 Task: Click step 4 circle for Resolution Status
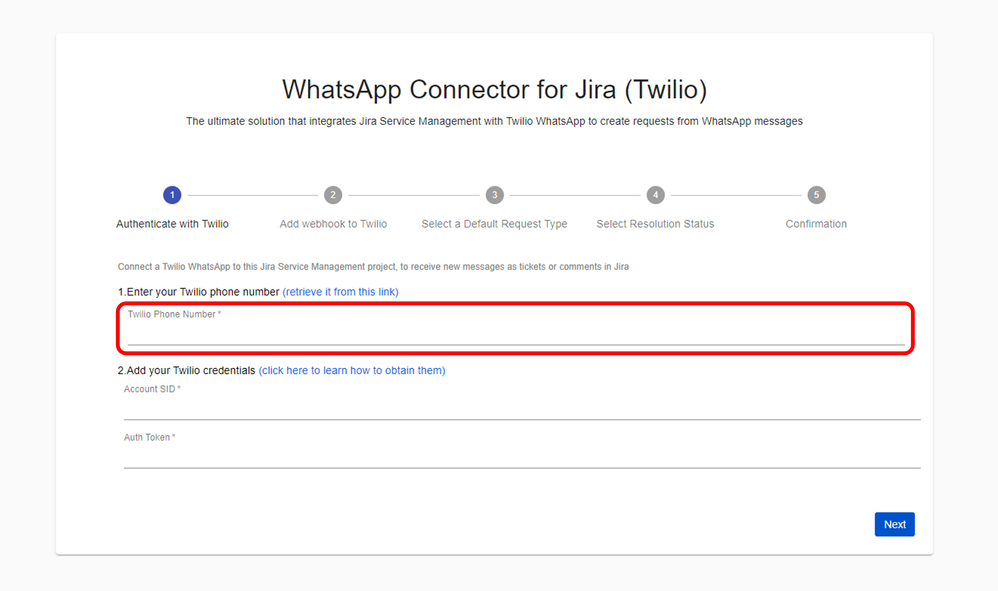[x=656, y=195]
